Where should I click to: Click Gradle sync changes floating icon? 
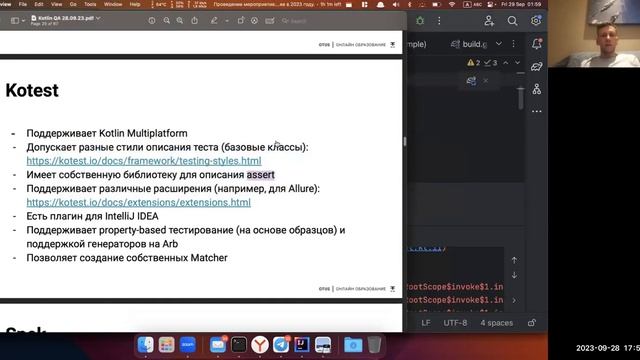click(471, 81)
